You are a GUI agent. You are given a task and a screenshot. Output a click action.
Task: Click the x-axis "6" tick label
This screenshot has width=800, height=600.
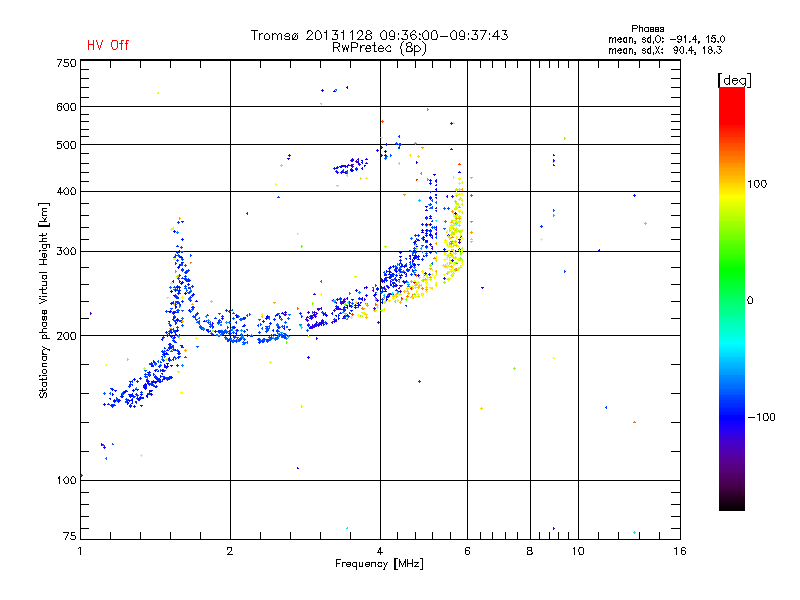(x=467, y=551)
